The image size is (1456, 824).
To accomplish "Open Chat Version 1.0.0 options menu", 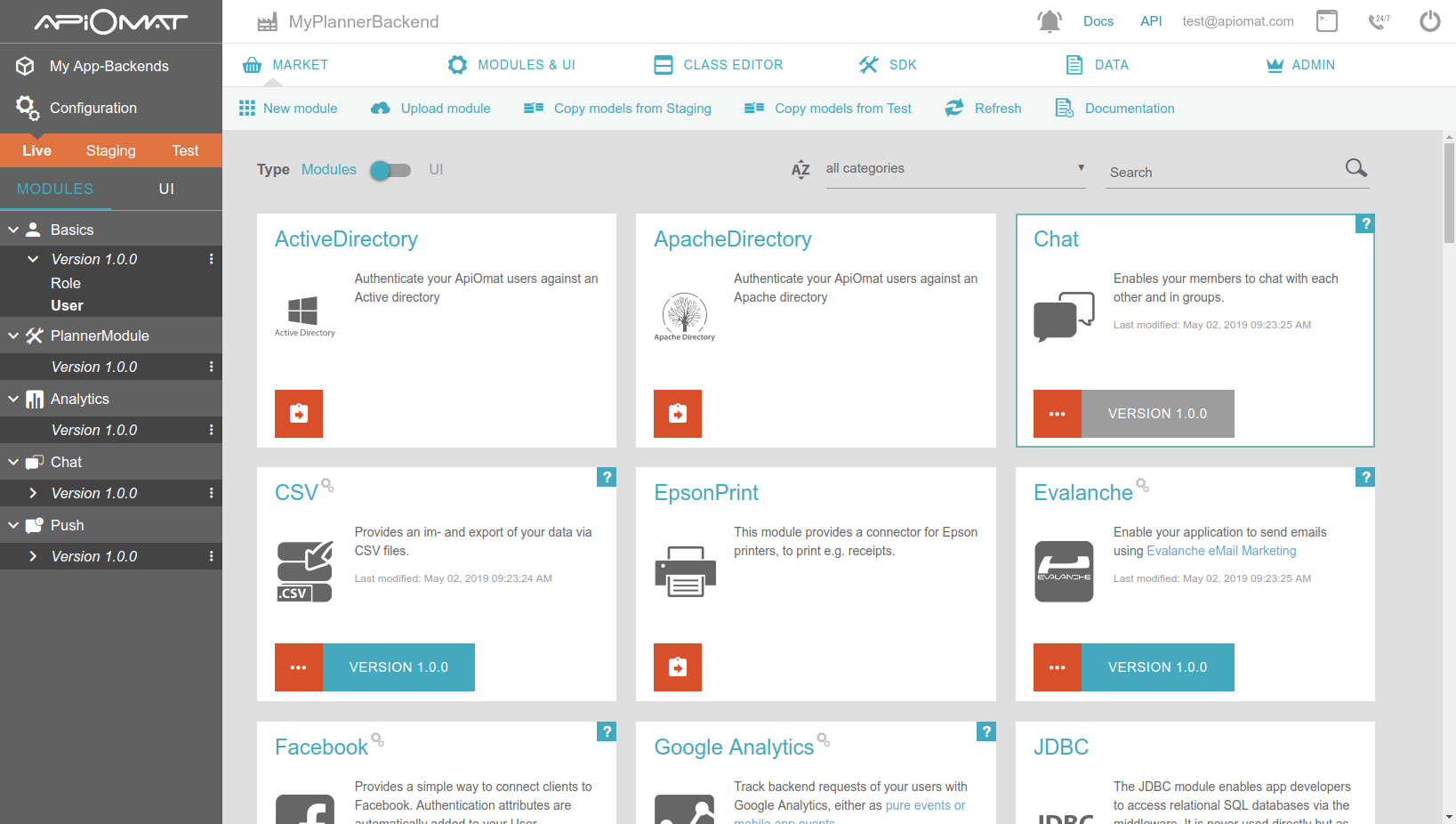I will pos(211,493).
